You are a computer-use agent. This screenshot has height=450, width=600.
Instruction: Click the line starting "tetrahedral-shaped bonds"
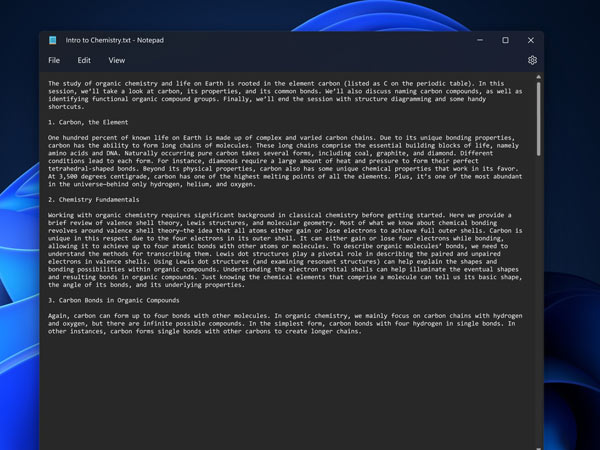coord(283,169)
